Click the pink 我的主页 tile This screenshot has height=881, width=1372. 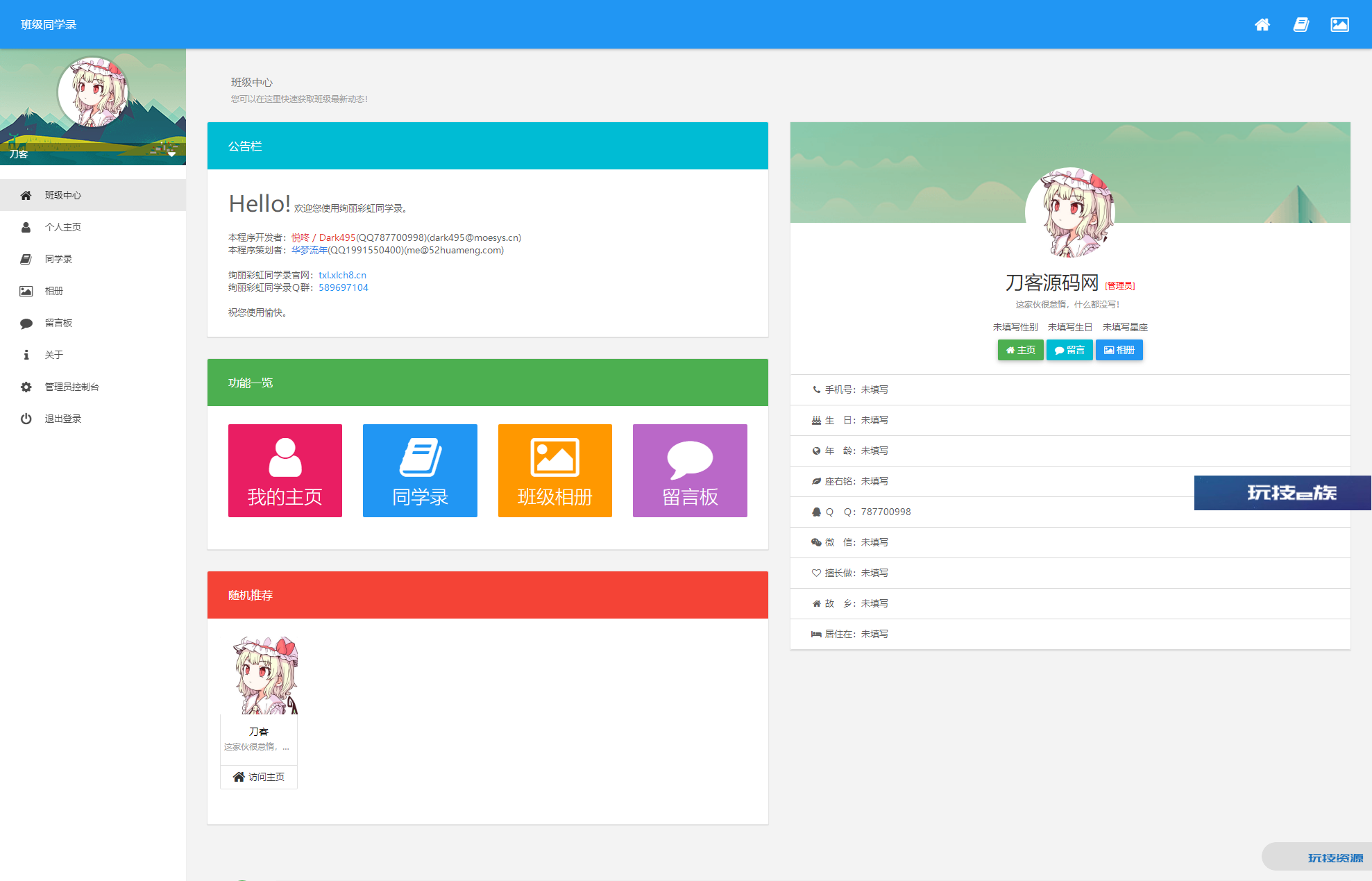click(285, 471)
